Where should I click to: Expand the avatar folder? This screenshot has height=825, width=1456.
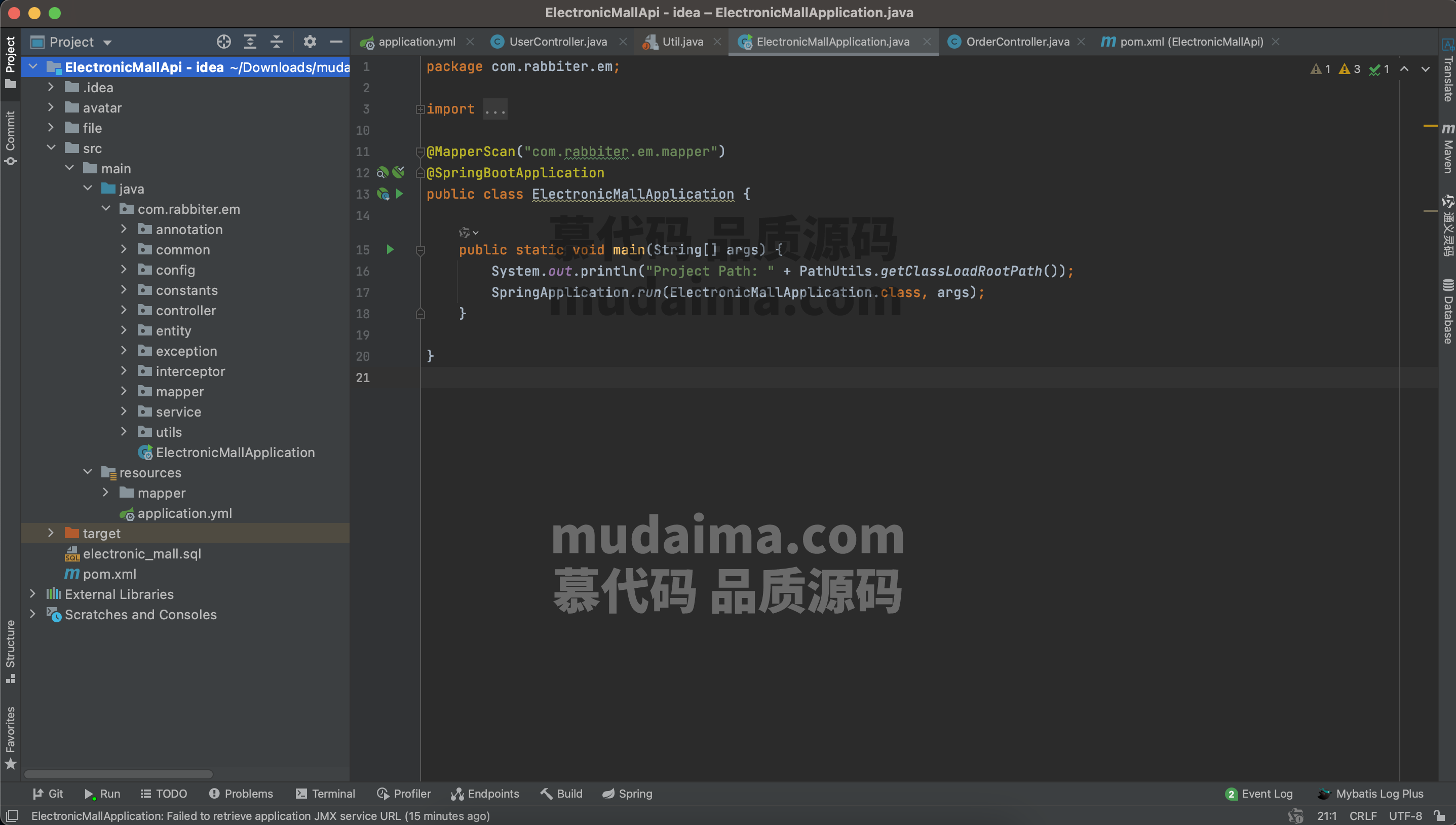point(51,107)
